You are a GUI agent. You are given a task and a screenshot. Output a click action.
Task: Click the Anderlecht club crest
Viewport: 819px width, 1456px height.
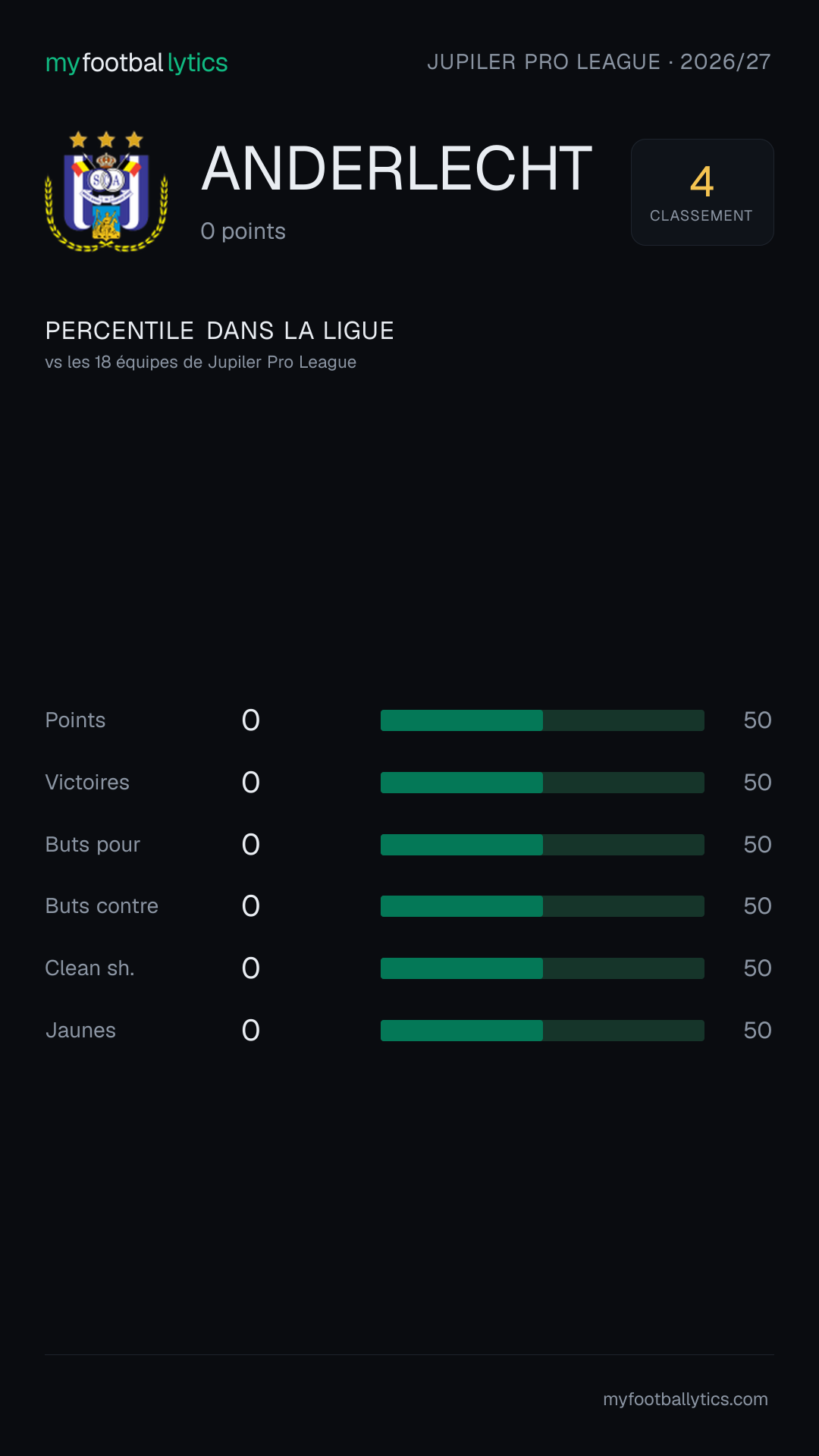tap(106, 192)
